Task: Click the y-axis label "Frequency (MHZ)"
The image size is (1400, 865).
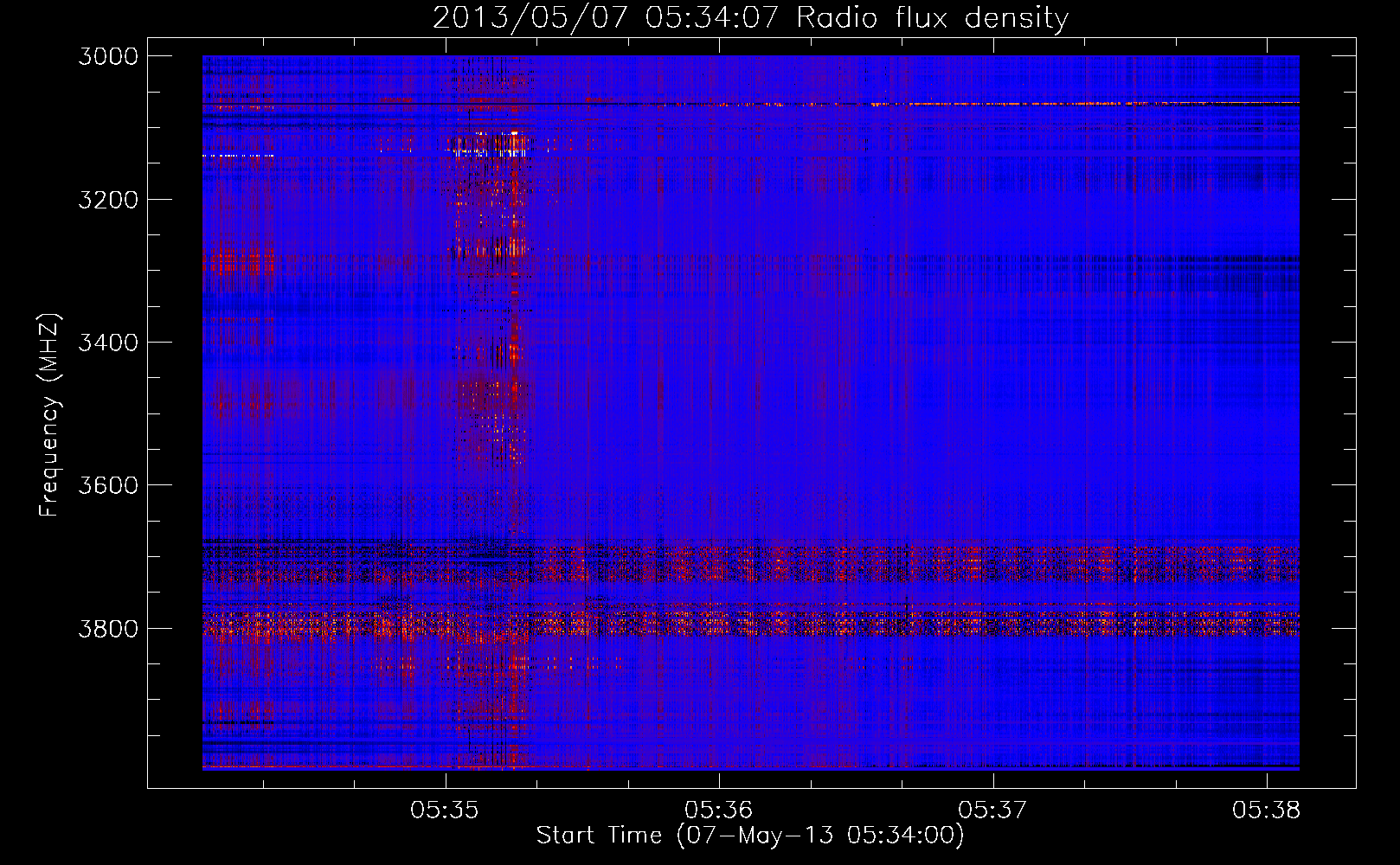Action: tap(49, 415)
